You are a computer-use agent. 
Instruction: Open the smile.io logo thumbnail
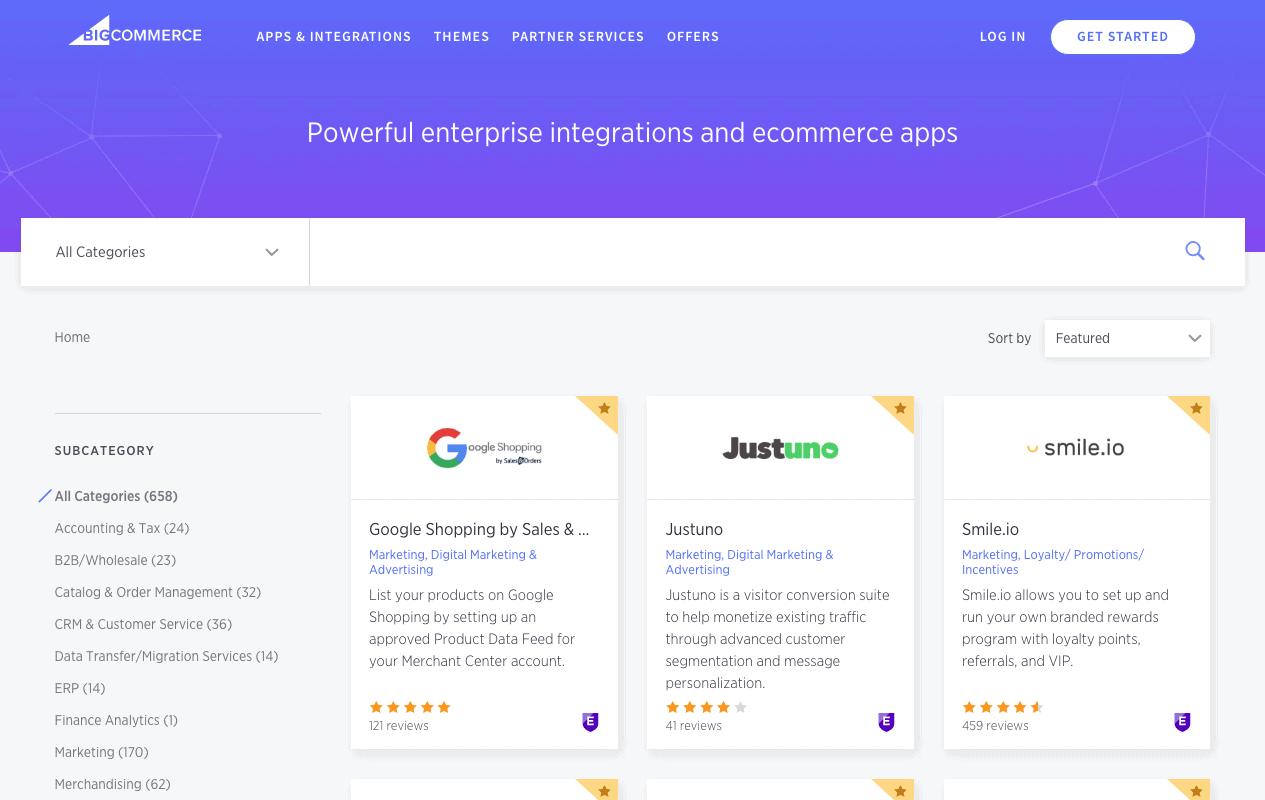pyautogui.click(x=1077, y=448)
